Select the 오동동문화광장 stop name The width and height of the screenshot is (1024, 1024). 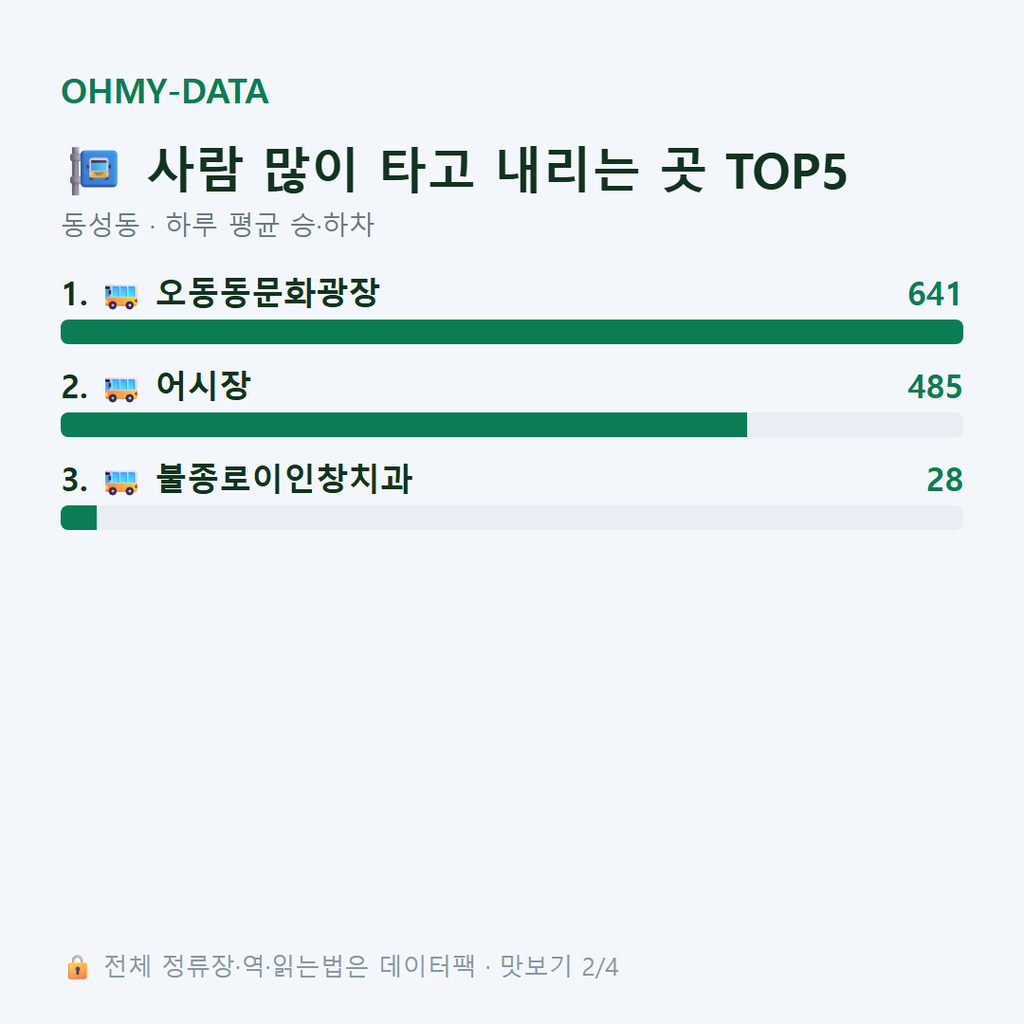point(268,293)
